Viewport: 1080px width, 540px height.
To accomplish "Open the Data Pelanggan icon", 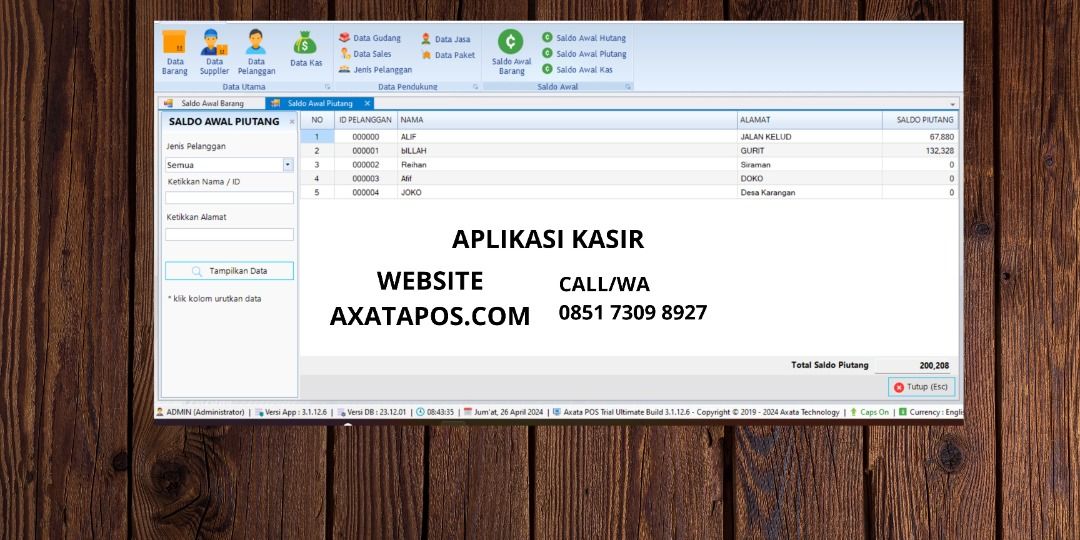I will click(x=256, y=52).
